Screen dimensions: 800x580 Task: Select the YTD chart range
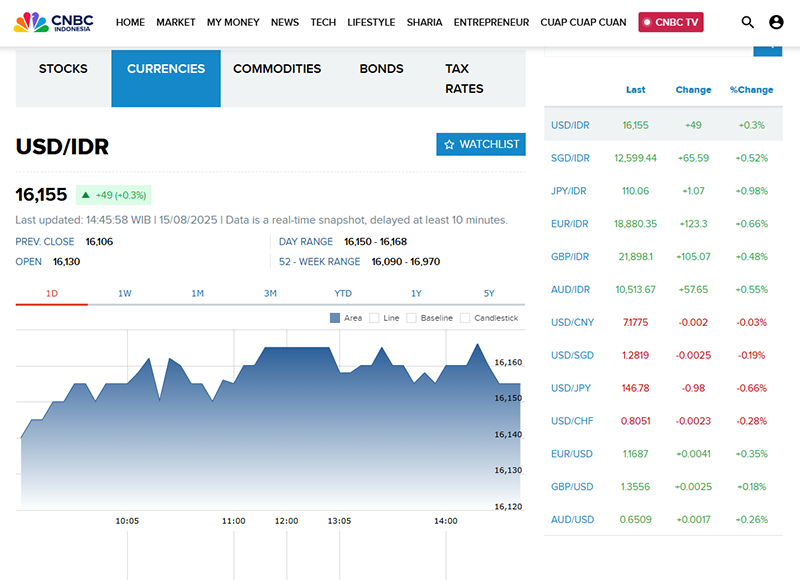coord(343,293)
